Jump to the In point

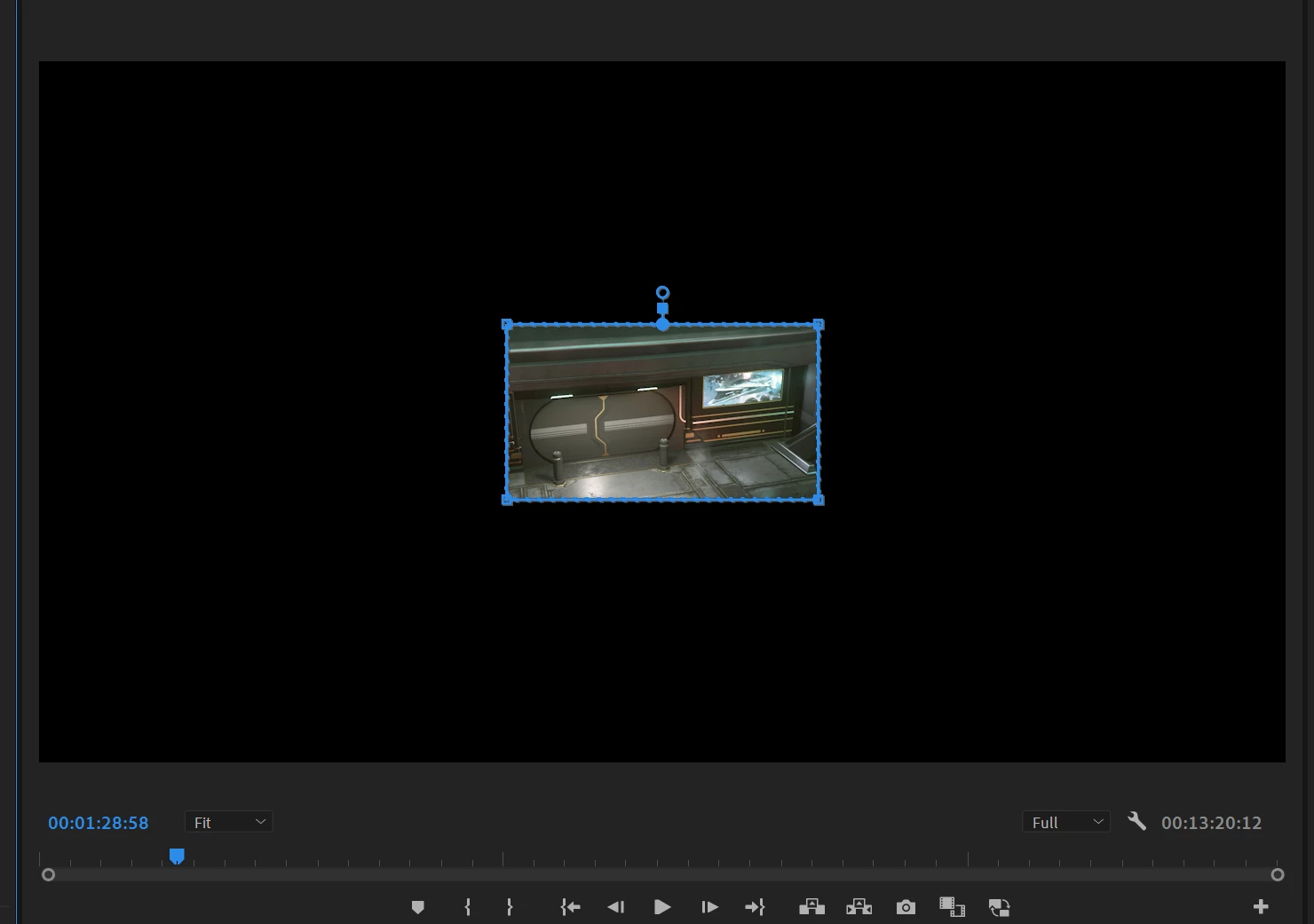point(570,907)
